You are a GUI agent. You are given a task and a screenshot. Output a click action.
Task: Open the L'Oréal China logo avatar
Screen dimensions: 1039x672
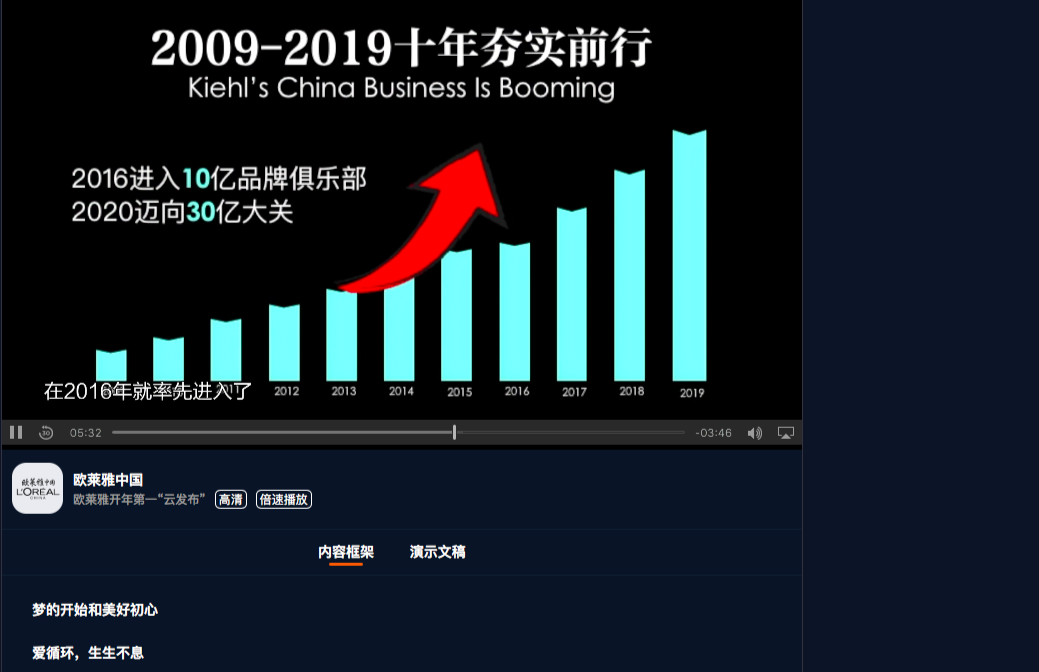click(37, 488)
